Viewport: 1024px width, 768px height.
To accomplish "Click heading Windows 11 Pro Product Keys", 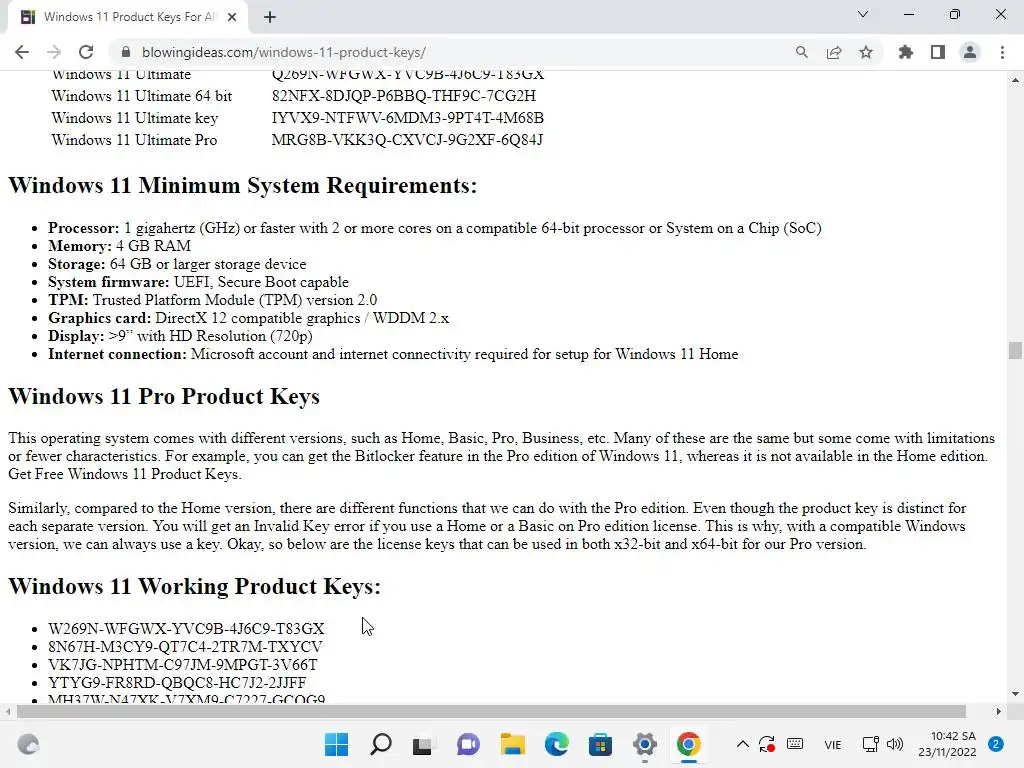I will click(x=164, y=396).
